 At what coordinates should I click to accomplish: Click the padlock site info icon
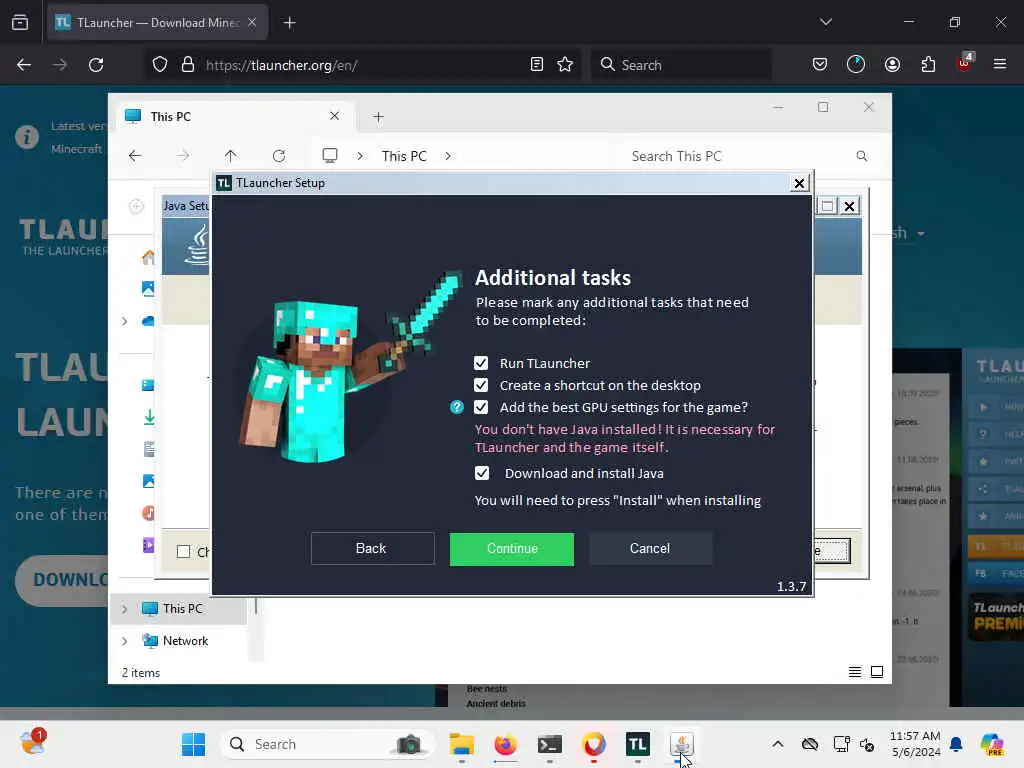pyautogui.click(x=187, y=65)
